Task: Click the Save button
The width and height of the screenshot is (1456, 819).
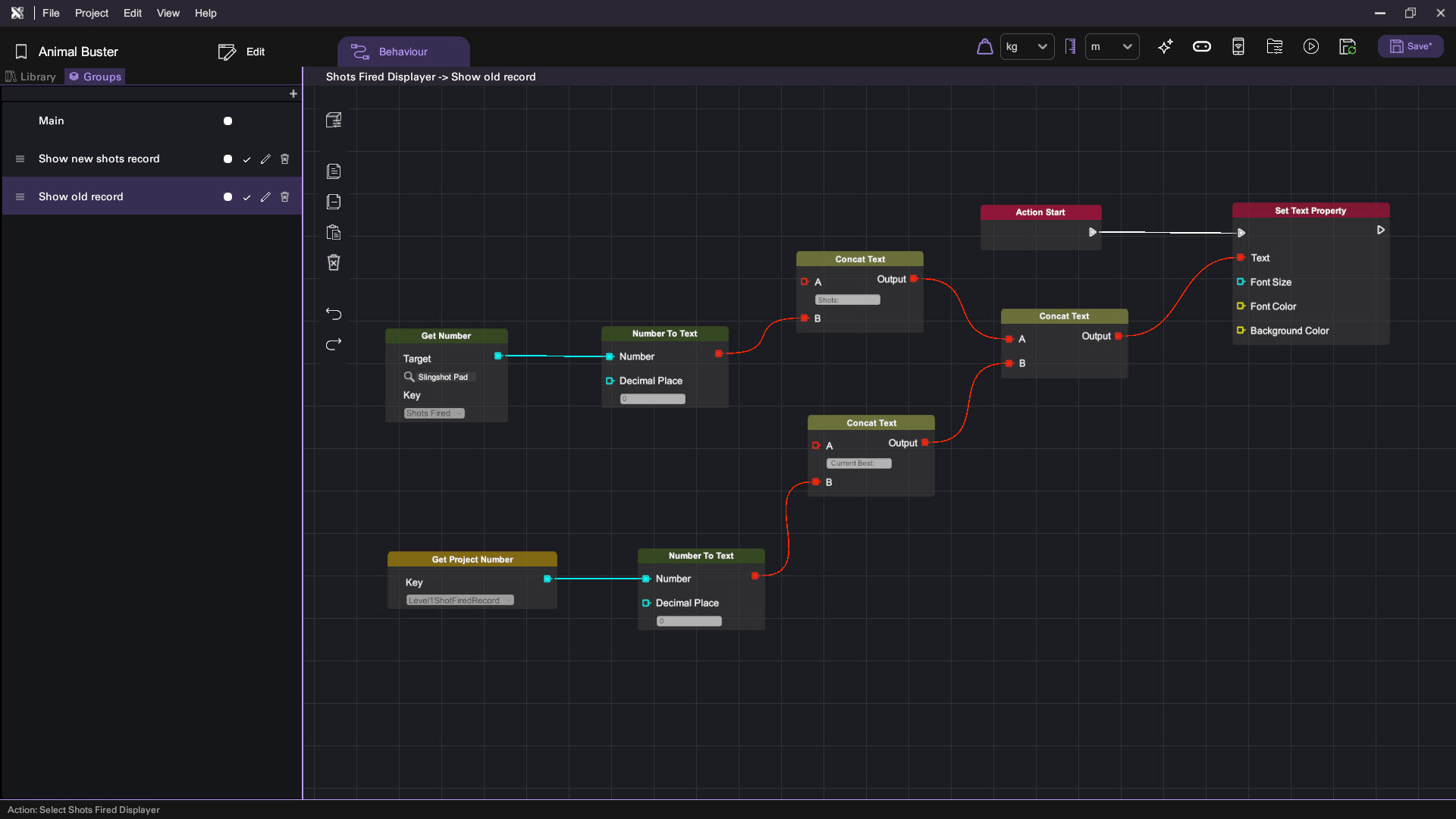Action: click(x=1410, y=46)
